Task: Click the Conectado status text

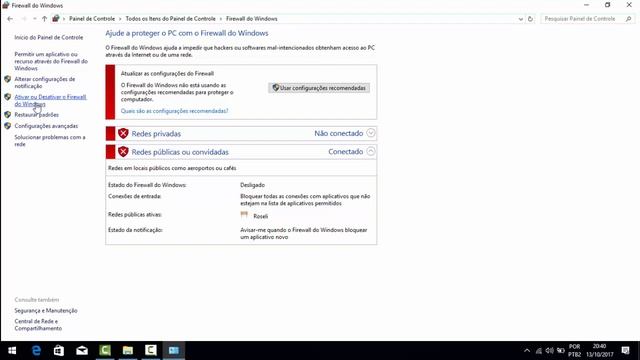Action: click(x=345, y=151)
